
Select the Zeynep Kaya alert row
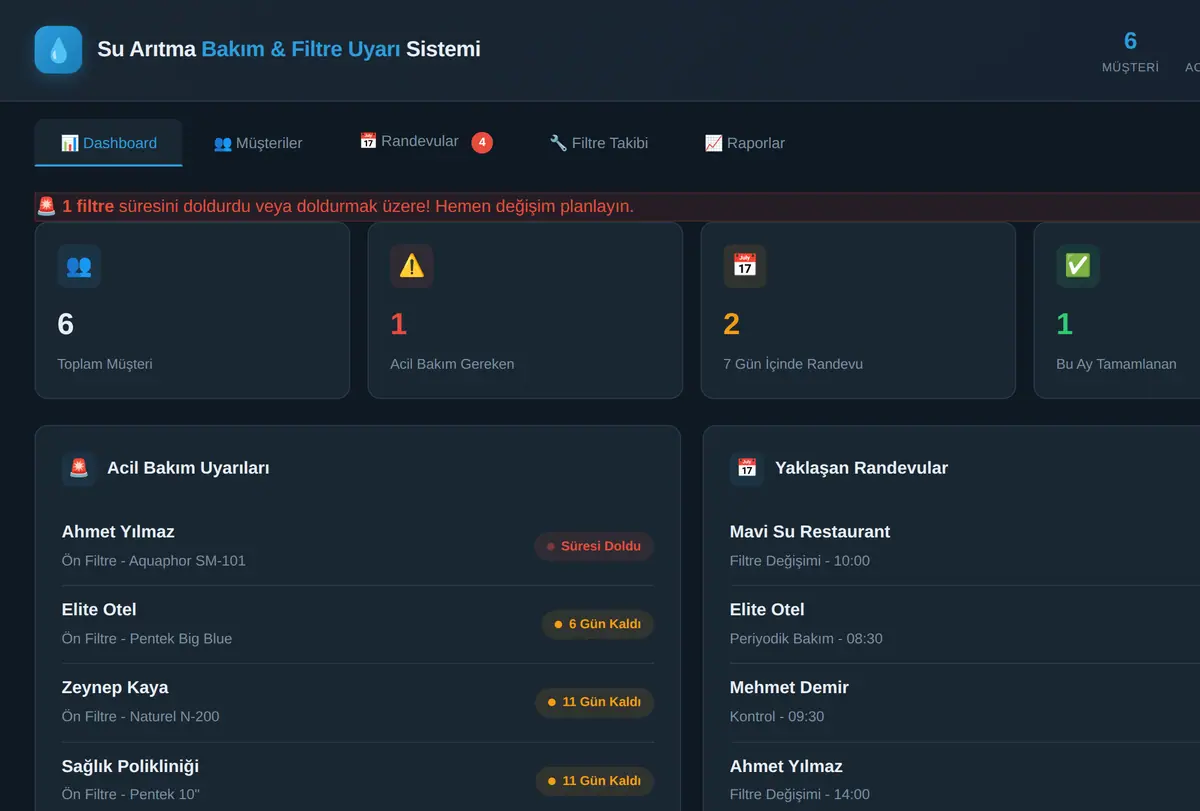(358, 702)
